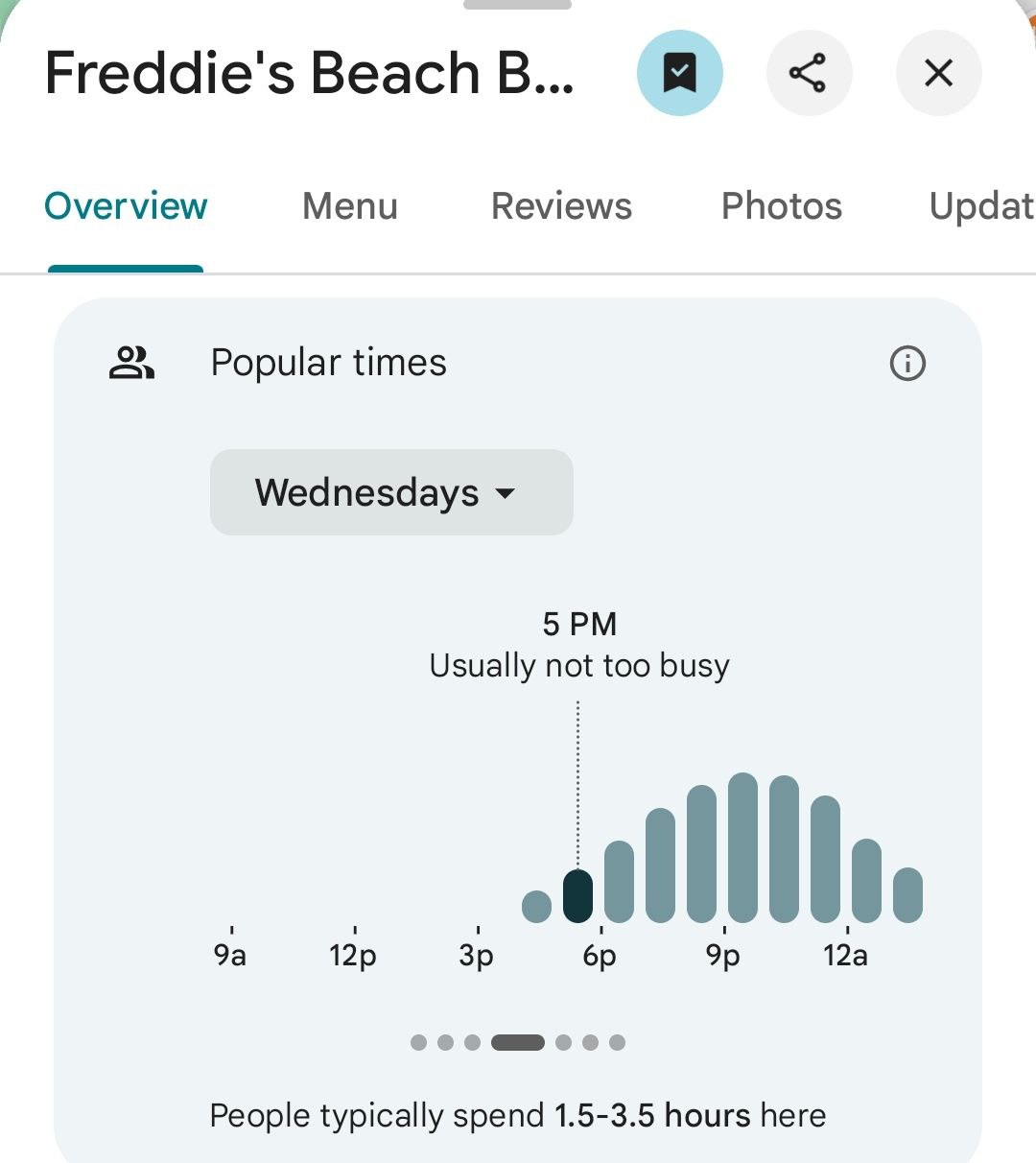Tap the tallest bar at 9 PM
The width and height of the screenshot is (1036, 1163).
click(742, 847)
